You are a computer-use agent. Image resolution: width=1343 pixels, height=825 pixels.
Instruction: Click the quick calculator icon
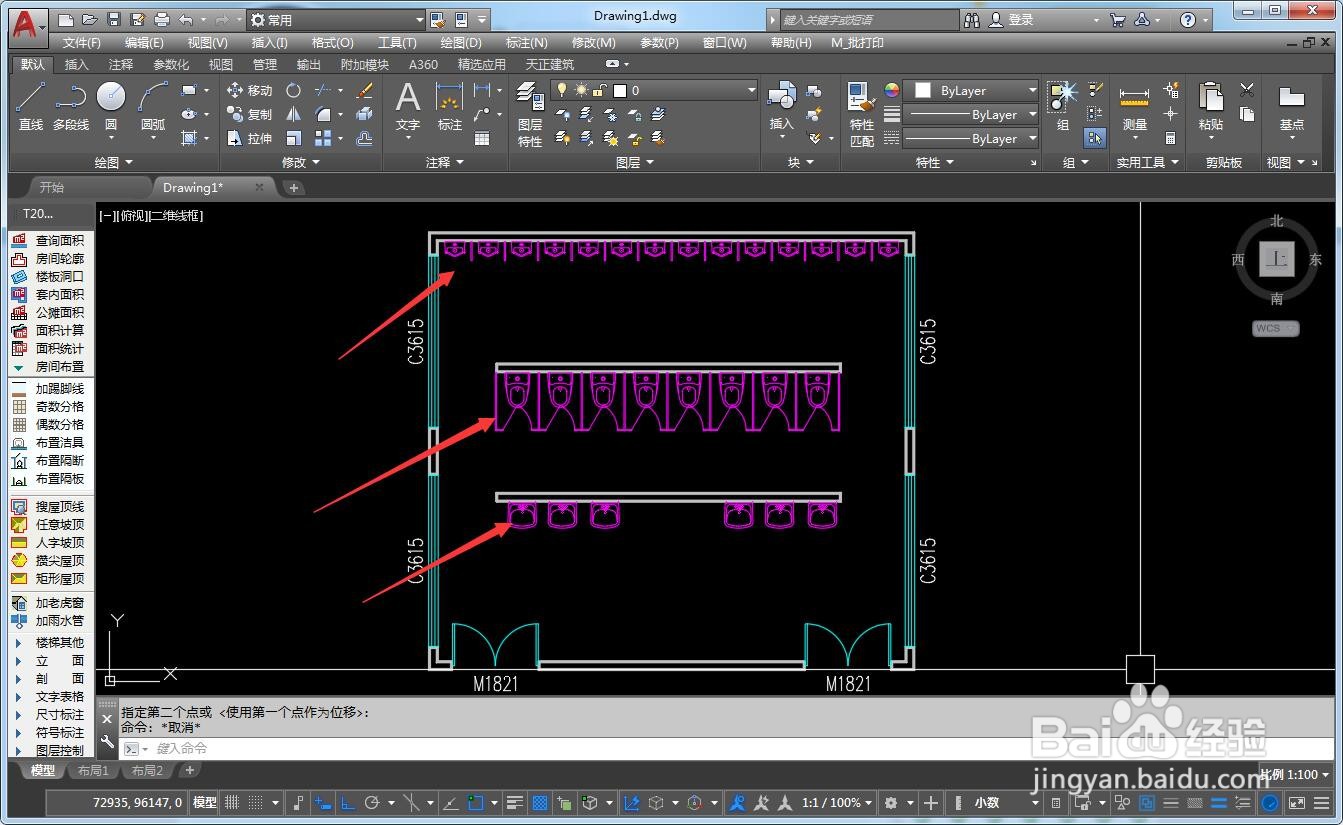(x=1170, y=138)
